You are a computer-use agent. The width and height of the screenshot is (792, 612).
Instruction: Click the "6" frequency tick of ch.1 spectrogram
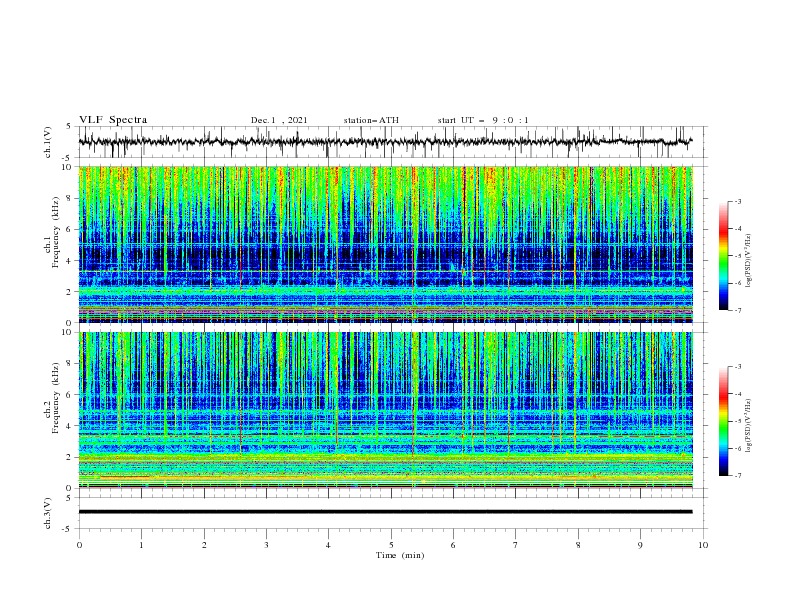(x=70, y=229)
